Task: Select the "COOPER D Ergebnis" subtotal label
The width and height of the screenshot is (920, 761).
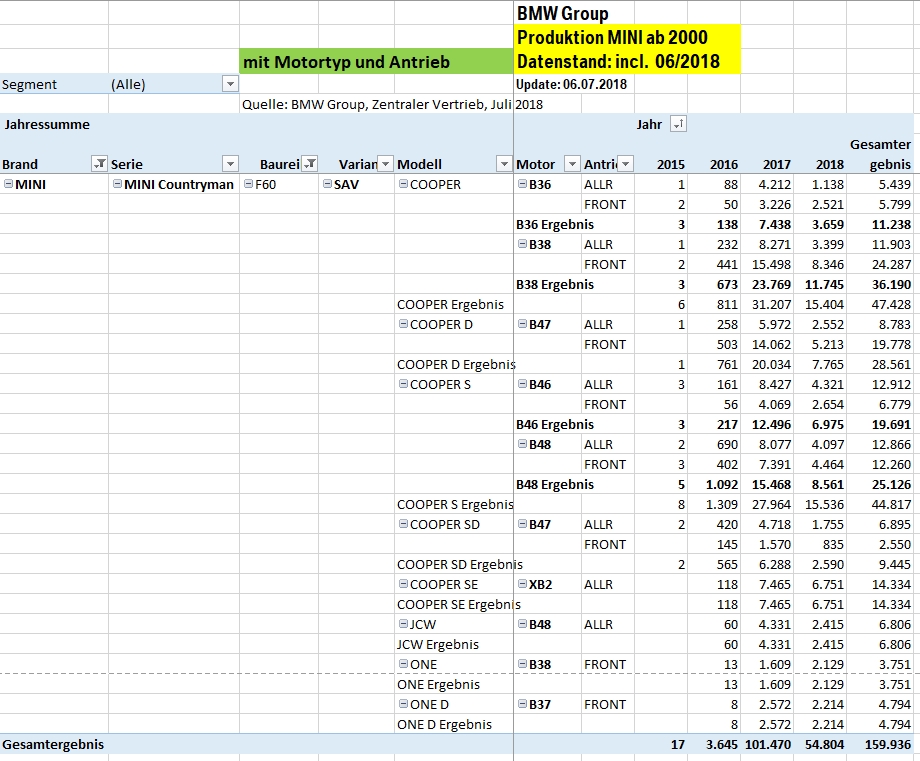Action: [456, 364]
